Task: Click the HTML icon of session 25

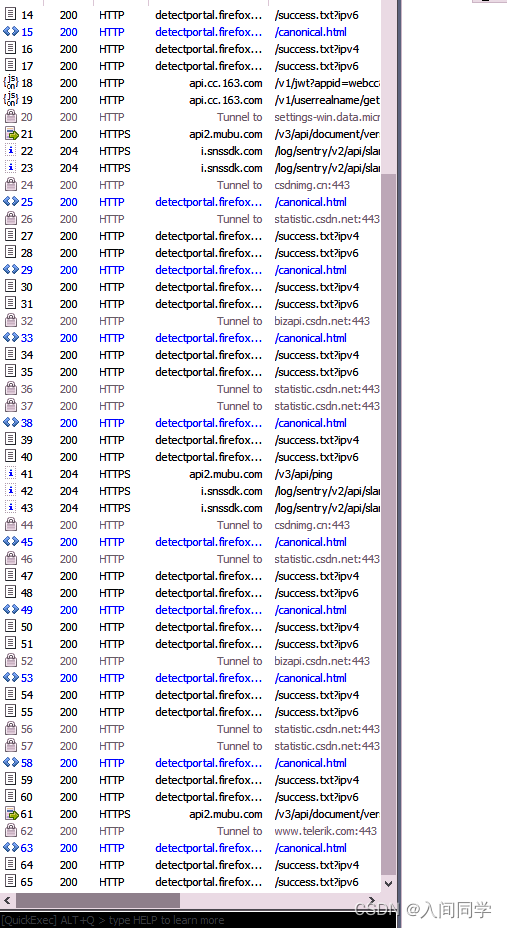Action: point(10,202)
